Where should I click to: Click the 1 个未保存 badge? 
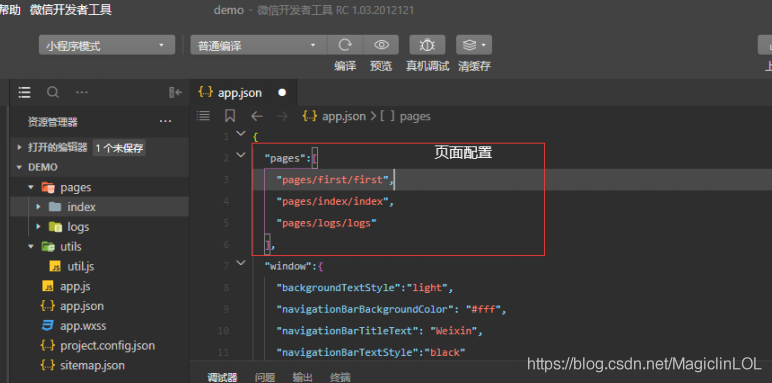[x=119, y=148]
